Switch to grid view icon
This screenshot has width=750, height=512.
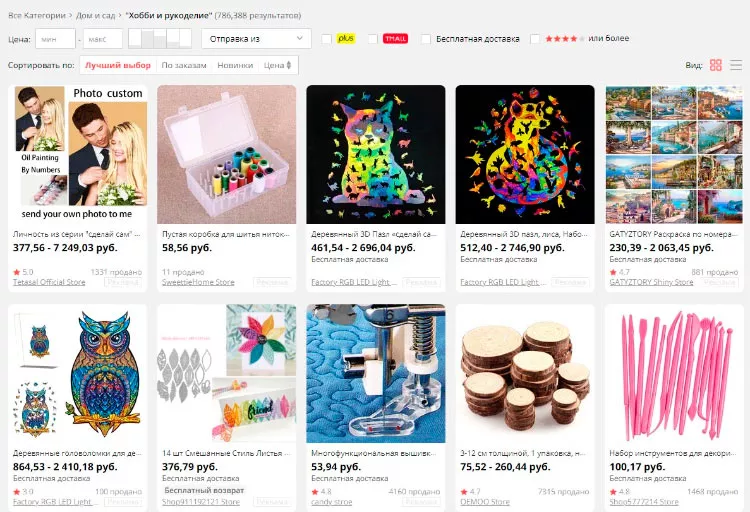[716, 65]
